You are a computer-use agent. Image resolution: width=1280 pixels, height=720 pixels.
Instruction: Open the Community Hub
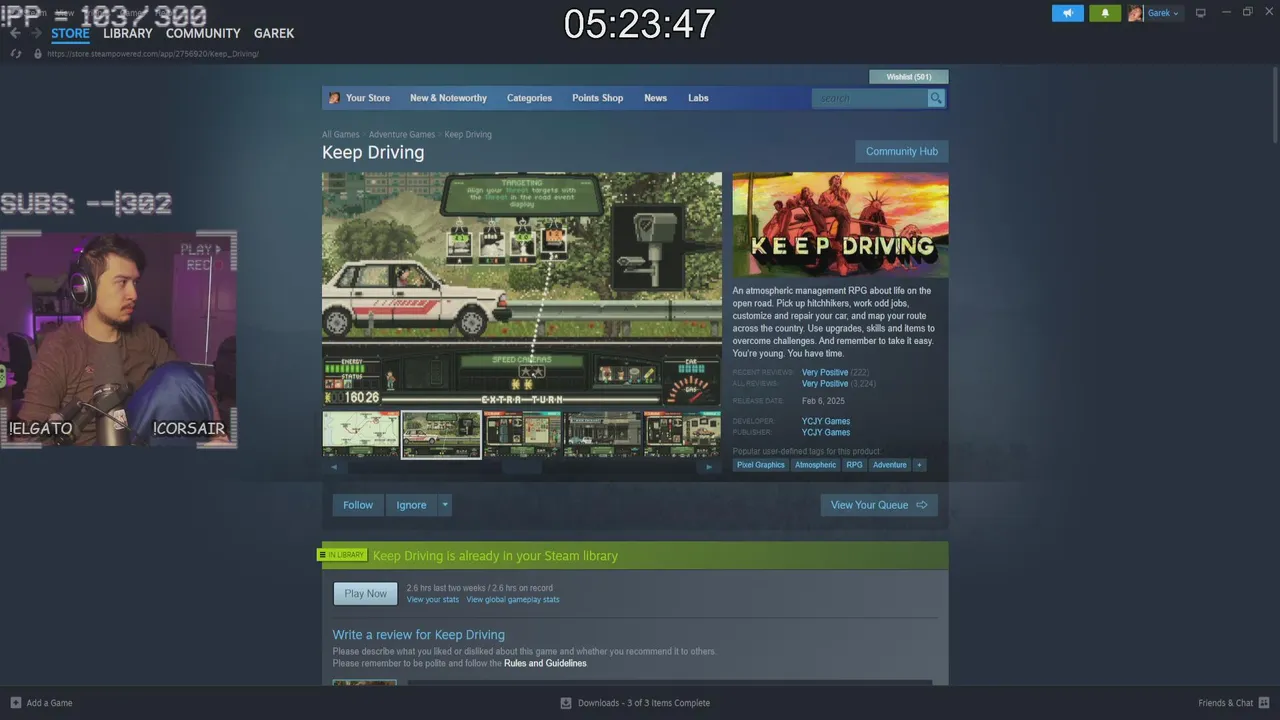(902, 151)
